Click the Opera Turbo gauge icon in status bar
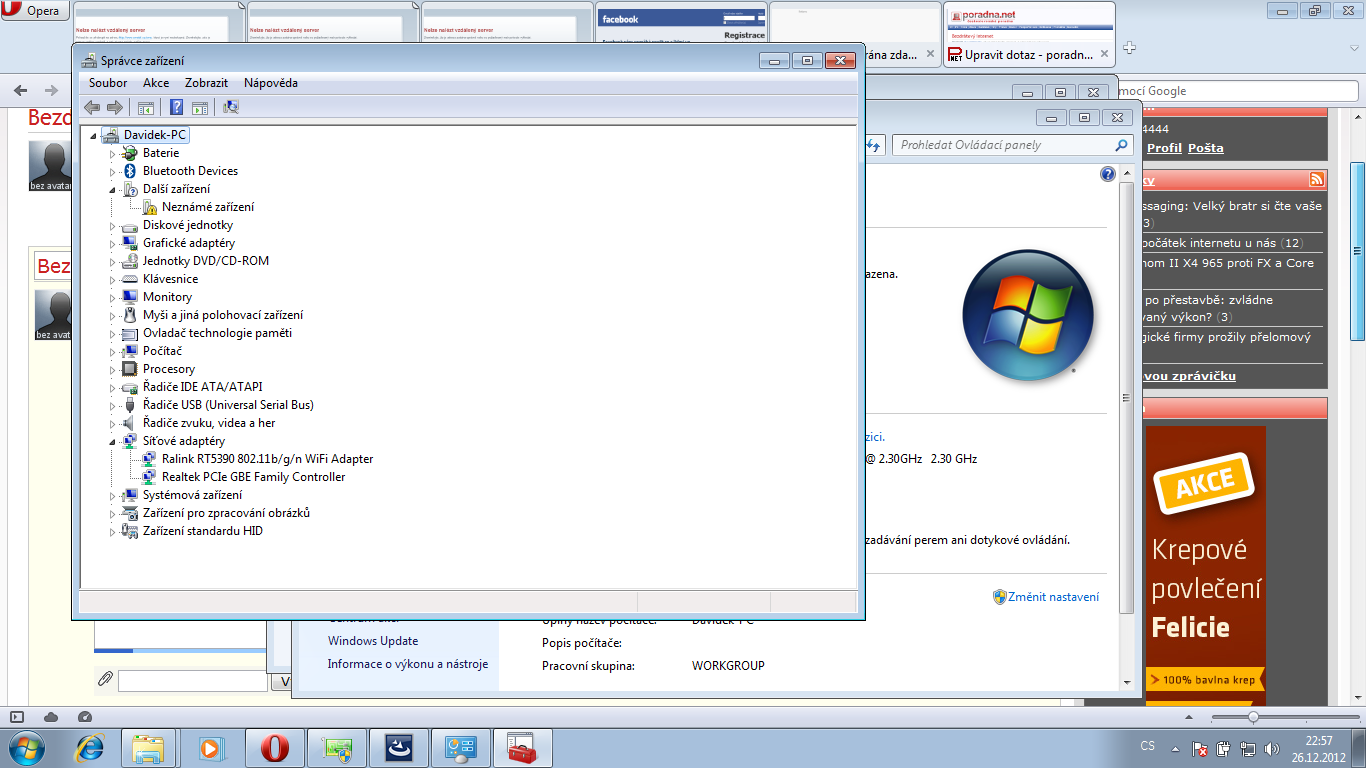1366x768 pixels. pyautogui.click(x=84, y=717)
